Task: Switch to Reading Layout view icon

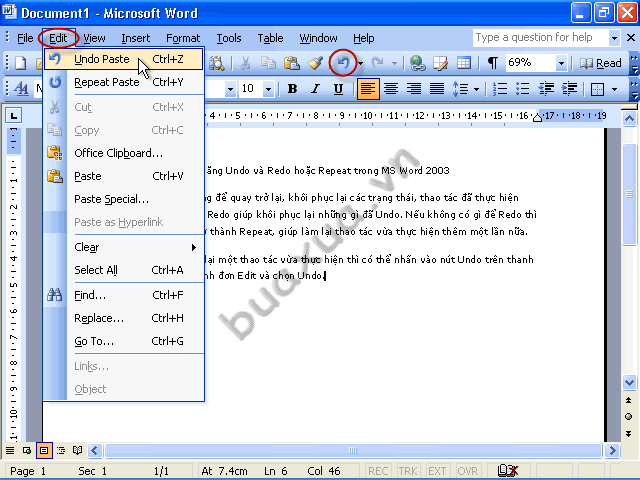Action: tap(77, 451)
